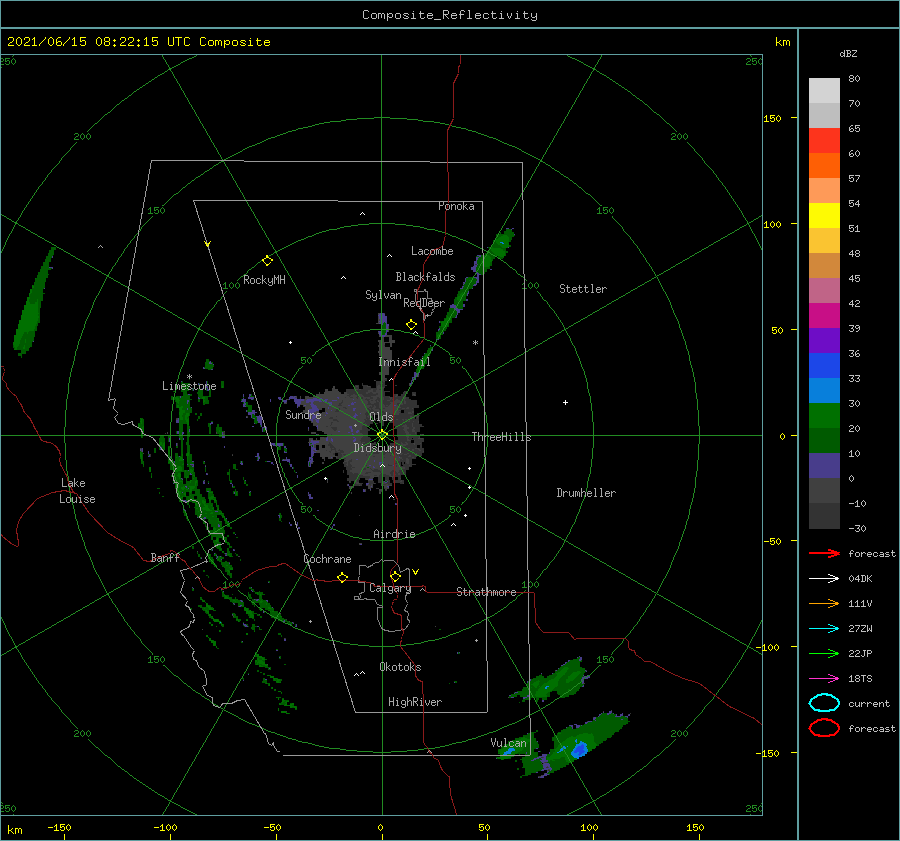
Task: Click the Composite_Reflectivity title
Action: (450, 15)
